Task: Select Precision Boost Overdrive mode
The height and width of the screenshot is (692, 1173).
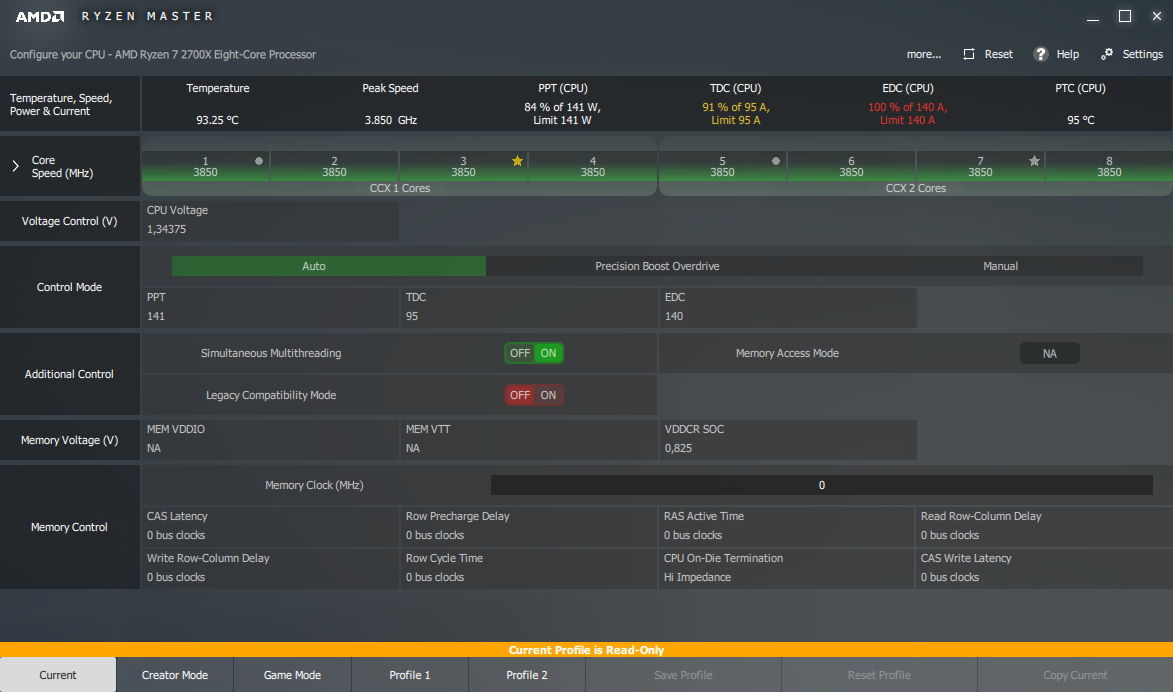Action: click(657, 266)
